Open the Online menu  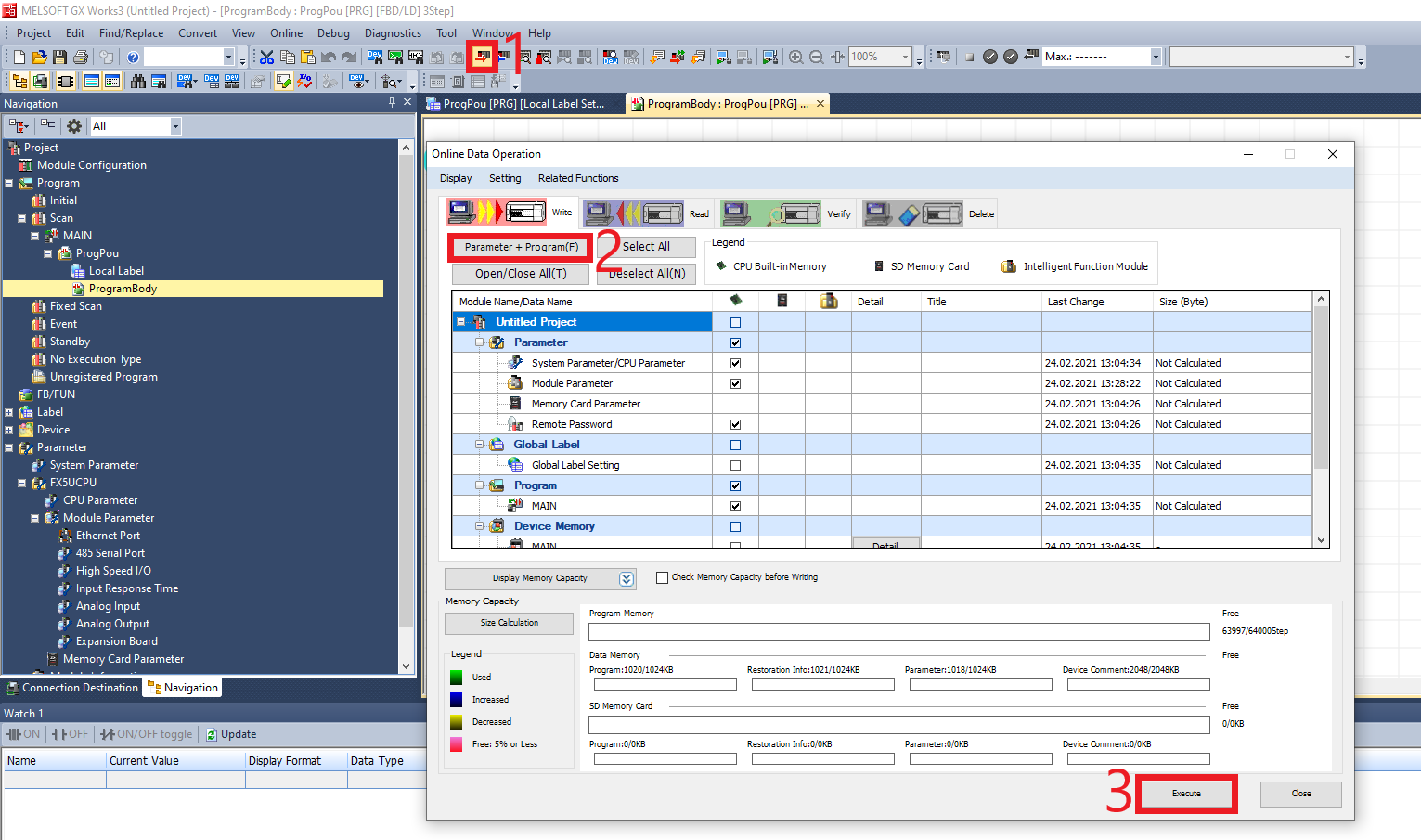287,32
